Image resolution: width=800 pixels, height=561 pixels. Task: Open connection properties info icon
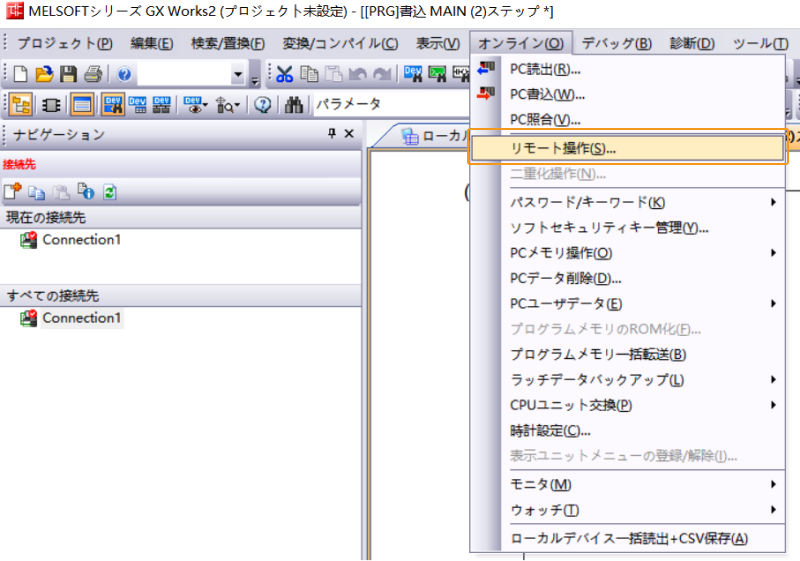(85, 191)
